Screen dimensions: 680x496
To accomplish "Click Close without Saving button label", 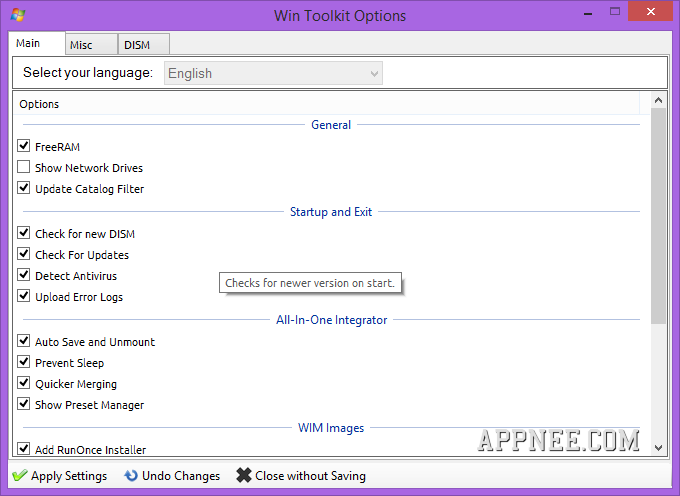I will tap(310, 476).
